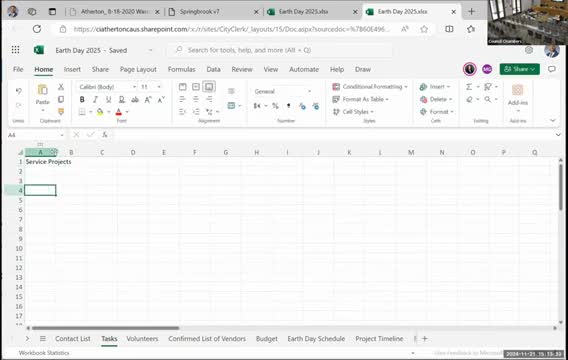Toggle Top Align vertical alignment

click(x=183, y=87)
